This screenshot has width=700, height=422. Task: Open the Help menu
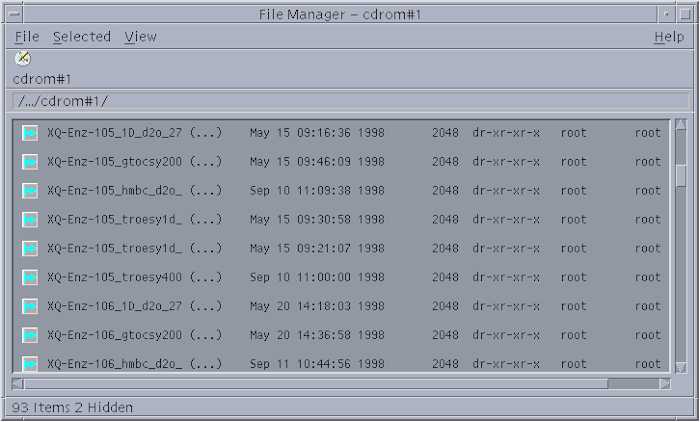(669, 37)
